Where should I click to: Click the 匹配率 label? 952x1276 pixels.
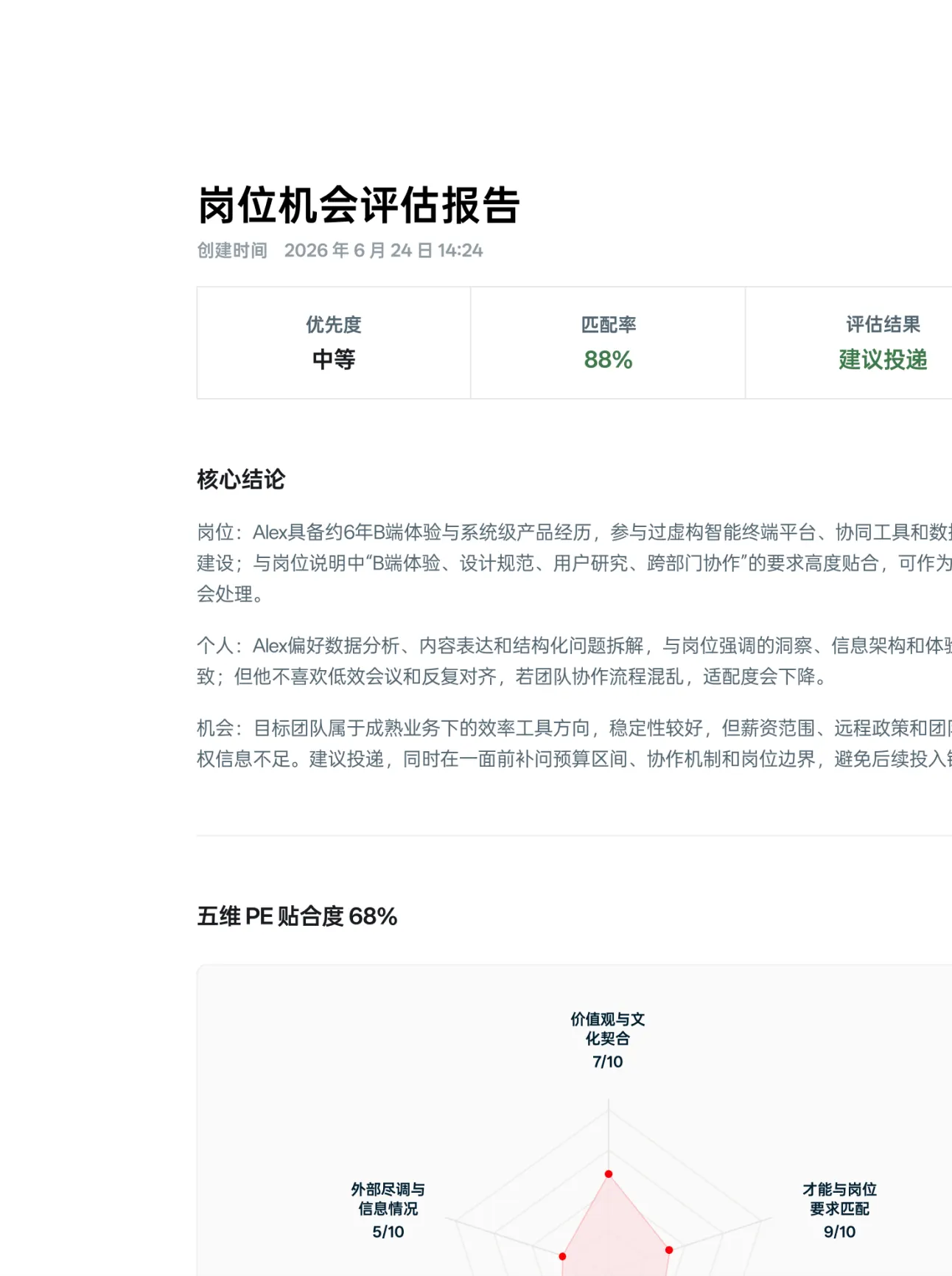609,324
